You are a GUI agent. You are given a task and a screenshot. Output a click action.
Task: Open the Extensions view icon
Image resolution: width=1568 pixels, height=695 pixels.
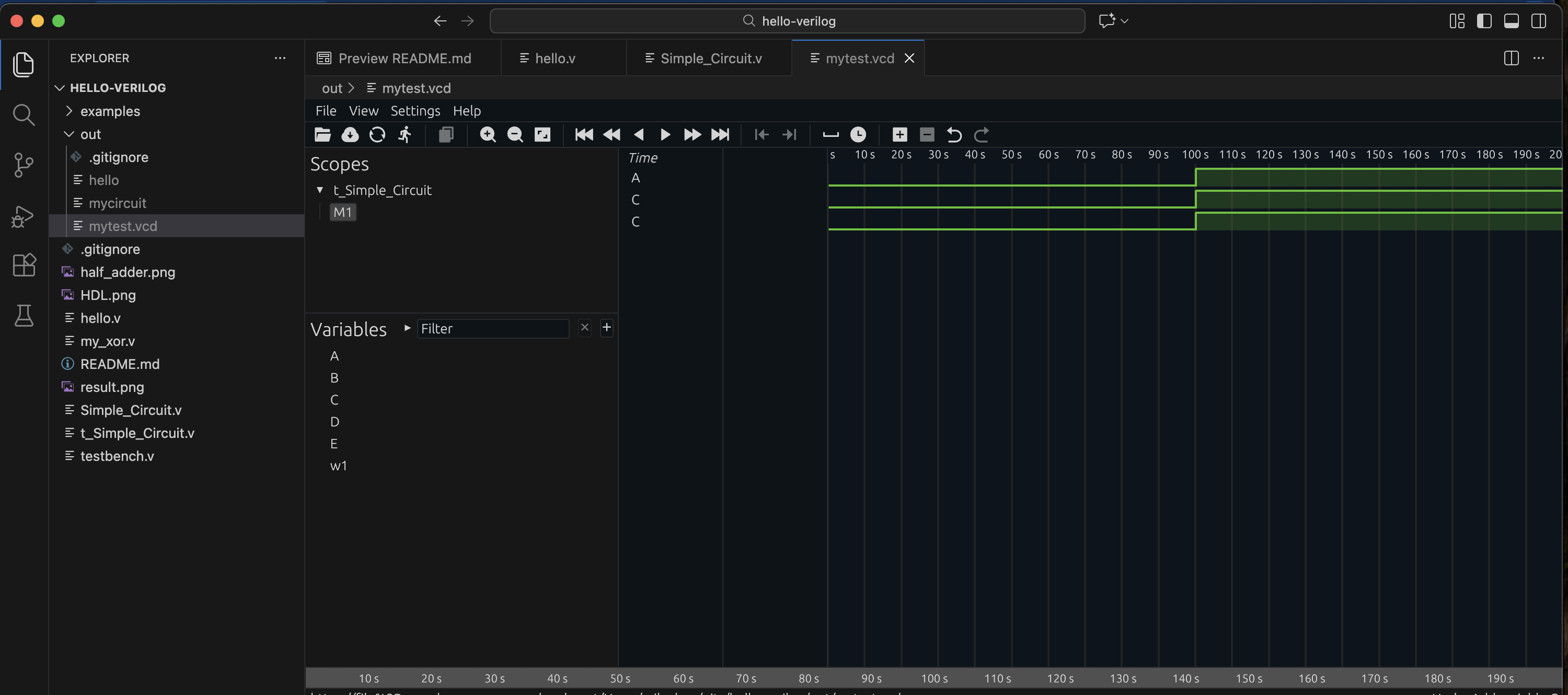[x=23, y=265]
